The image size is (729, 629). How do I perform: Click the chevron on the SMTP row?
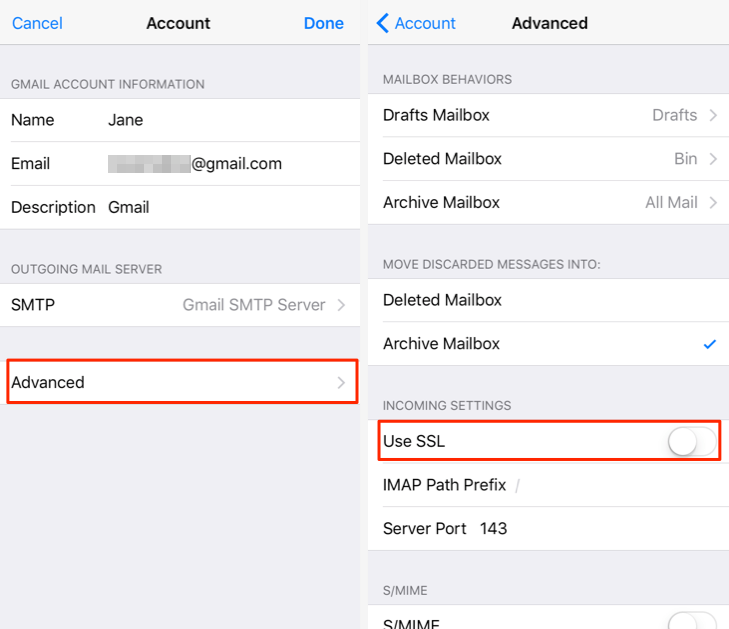(x=341, y=305)
